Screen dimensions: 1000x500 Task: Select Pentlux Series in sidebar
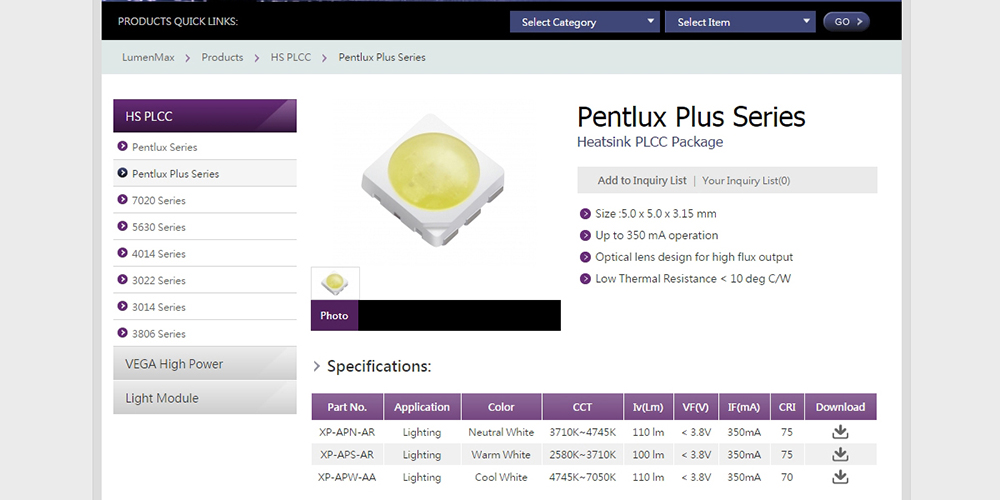point(205,147)
